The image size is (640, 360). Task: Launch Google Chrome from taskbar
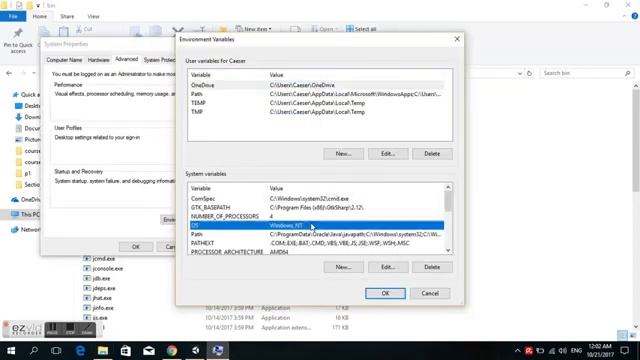172,351
